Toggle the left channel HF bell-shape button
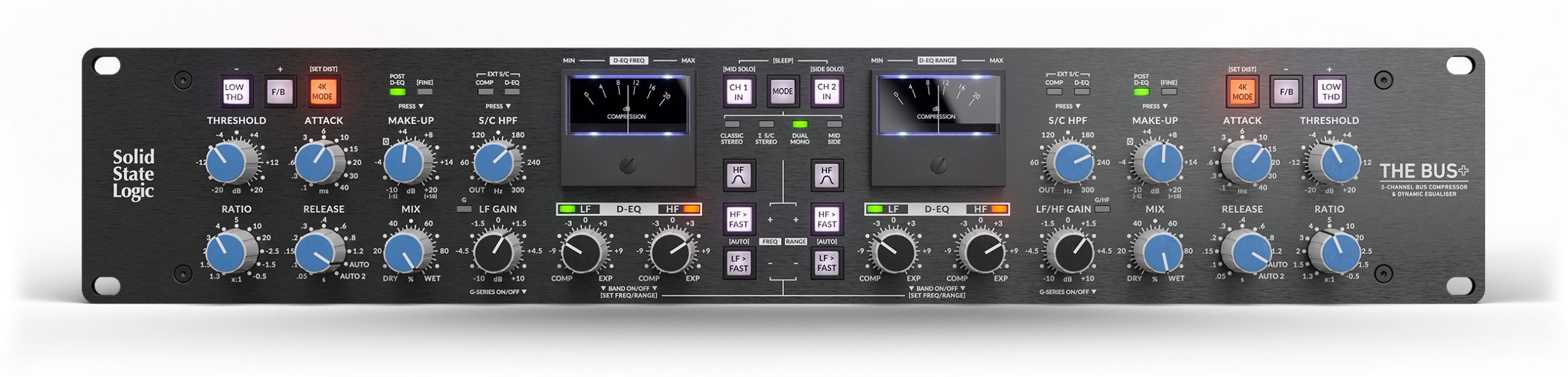Image resolution: width=1568 pixels, height=377 pixels. coord(739,176)
